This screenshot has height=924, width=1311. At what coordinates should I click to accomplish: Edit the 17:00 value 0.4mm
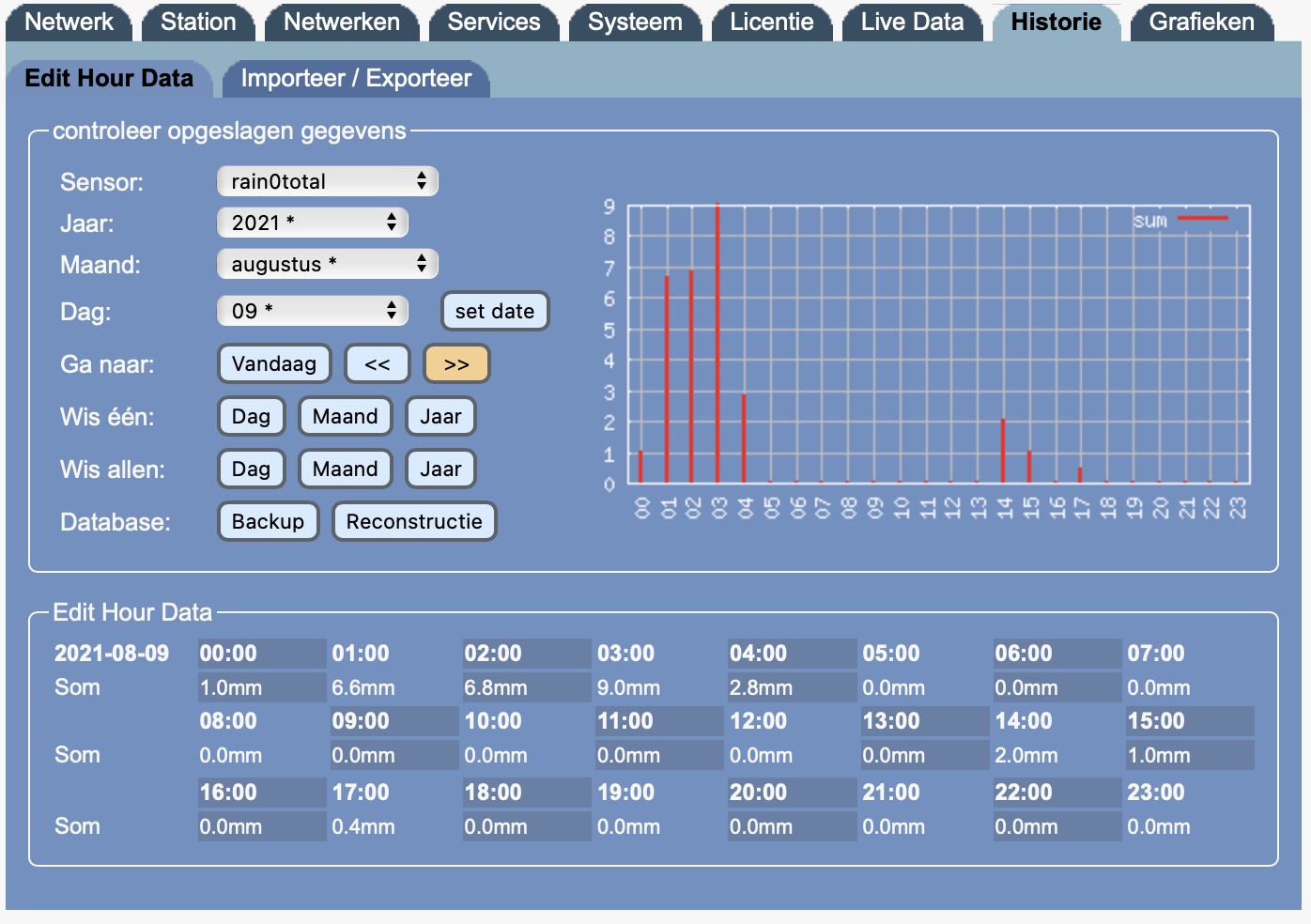394,826
